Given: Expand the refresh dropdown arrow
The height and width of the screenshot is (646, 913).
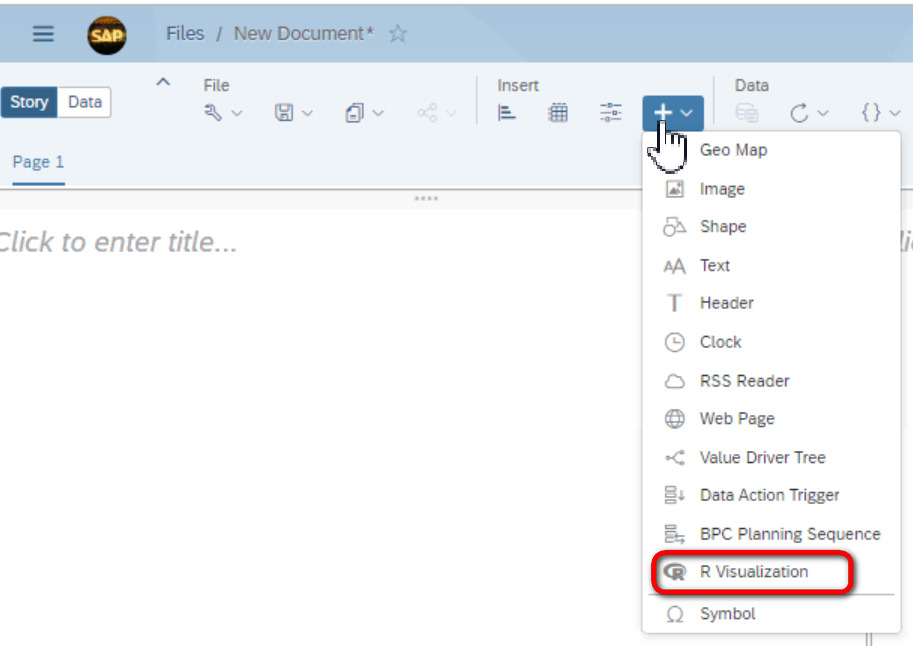Looking at the screenshot, I should [823, 113].
